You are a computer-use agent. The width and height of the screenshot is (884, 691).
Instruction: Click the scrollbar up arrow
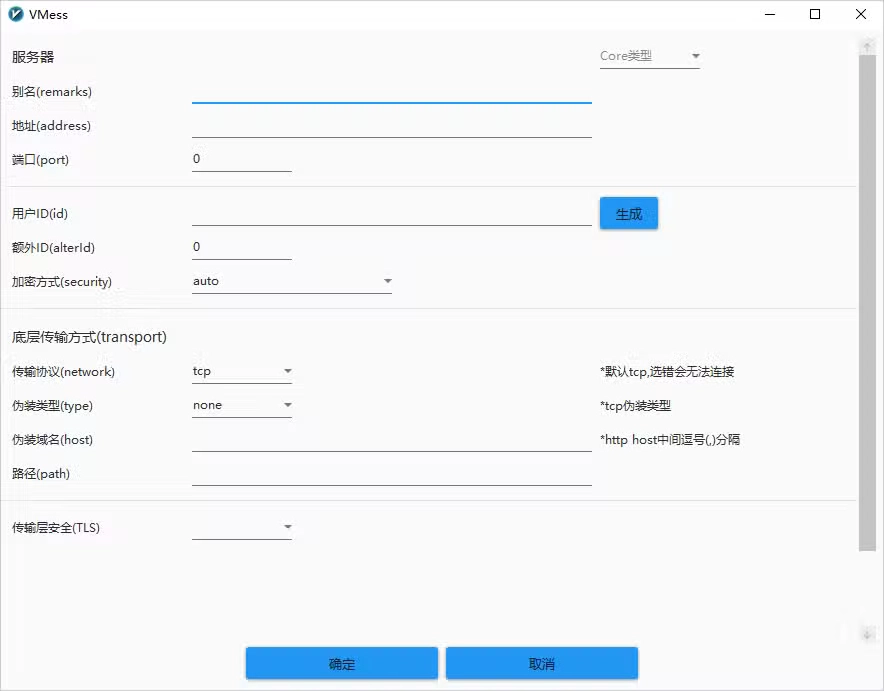point(866,44)
